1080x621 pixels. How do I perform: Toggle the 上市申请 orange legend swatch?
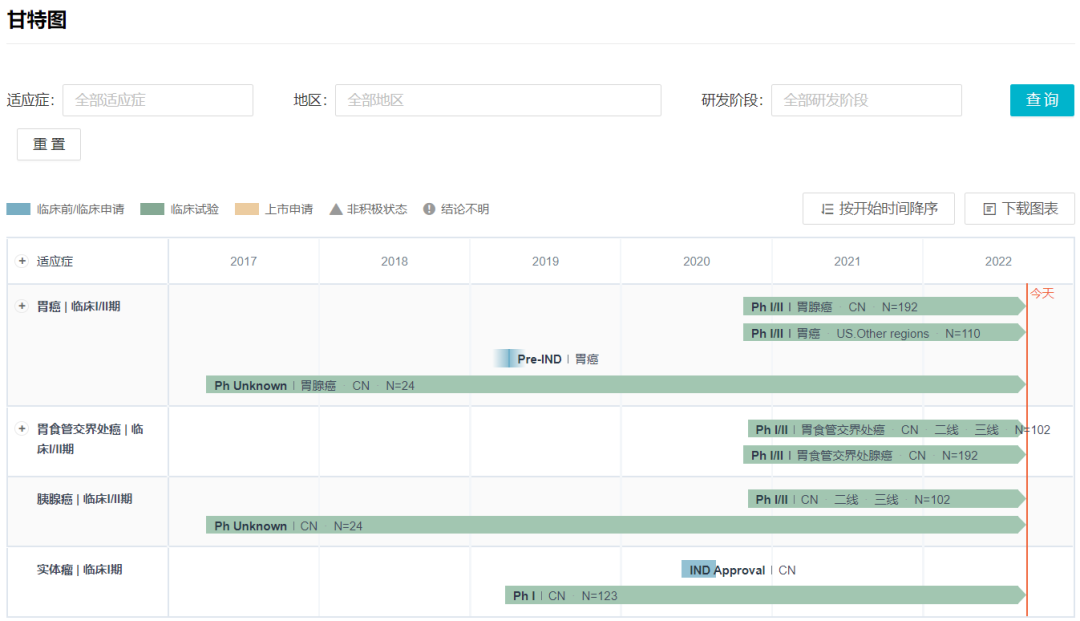(x=247, y=209)
